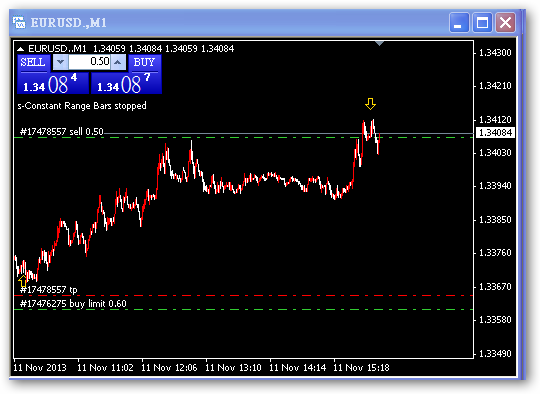Image resolution: width=540 pixels, height=394 pixels.
Task: Click the 11 Nov 12:06 time axis label
Action: point(169,368)
